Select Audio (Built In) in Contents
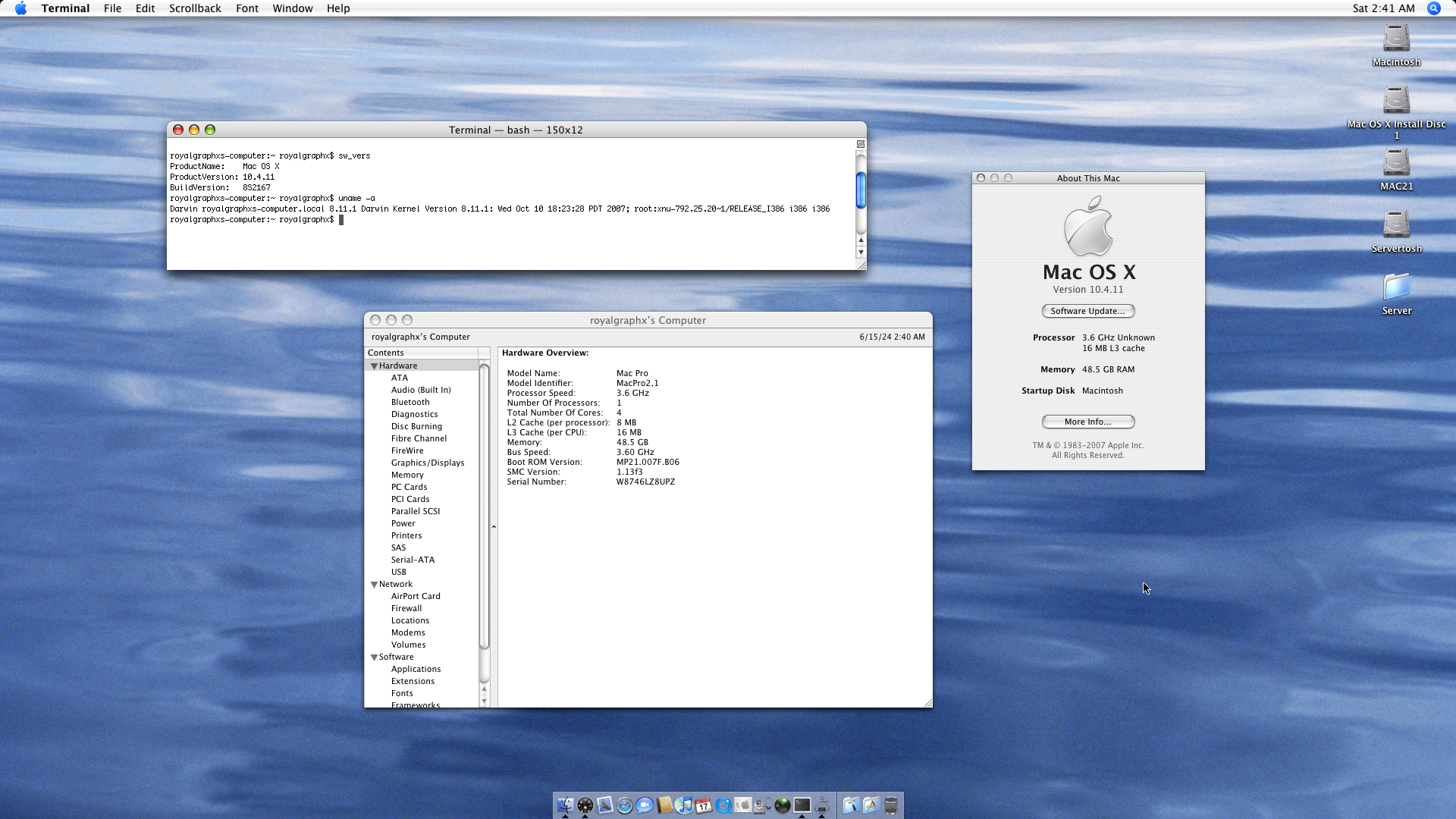The width and height of the screenshot is (1456, 819). (x=421, y=390)
